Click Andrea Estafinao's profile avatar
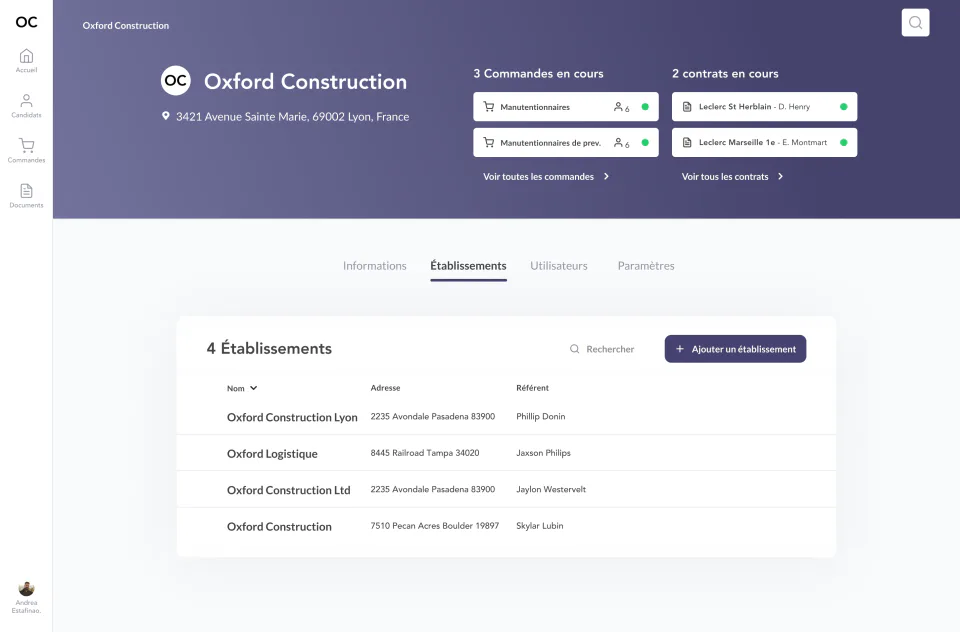Screen dimensions: 960x632 [26, 589]
